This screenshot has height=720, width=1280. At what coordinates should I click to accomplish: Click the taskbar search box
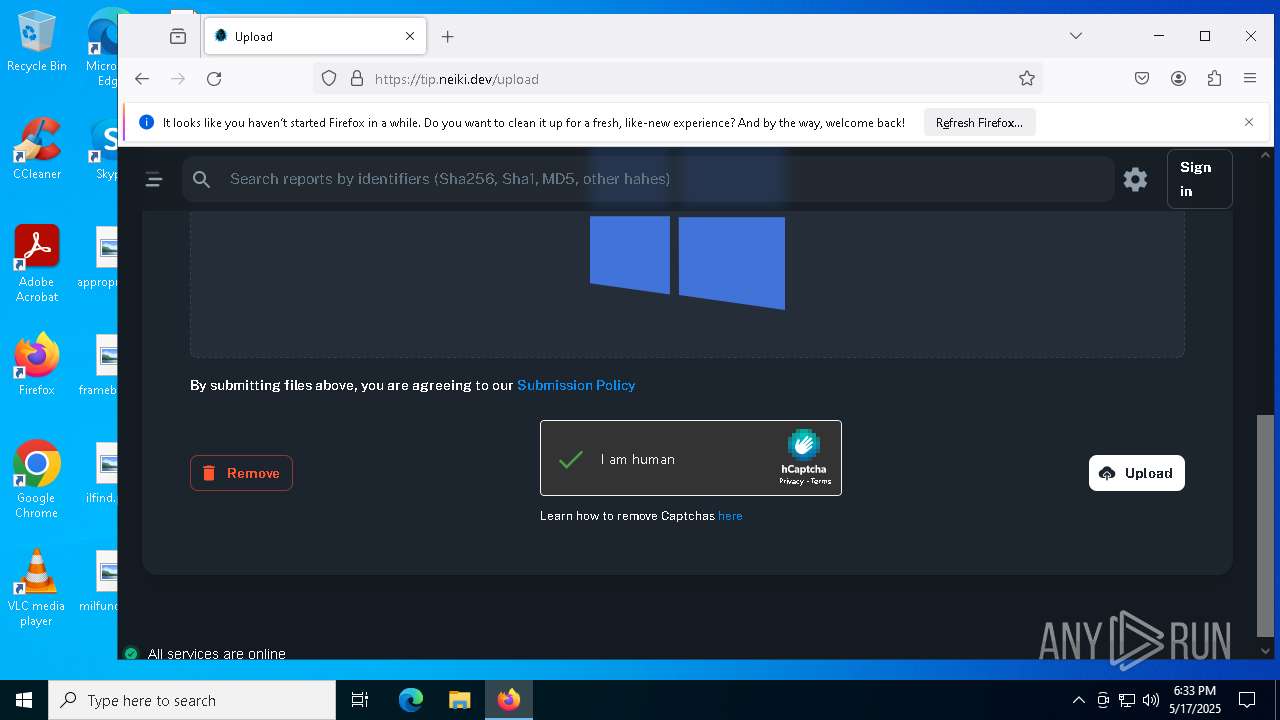[x=192, y=700]
